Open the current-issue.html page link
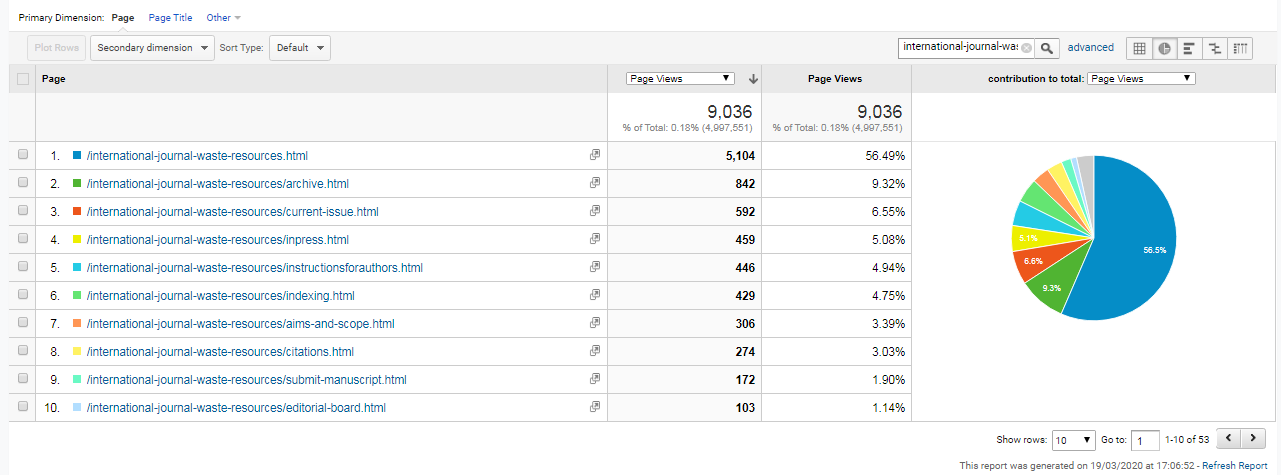Viewport: 1281px width, 475px height. pos(233,211)
